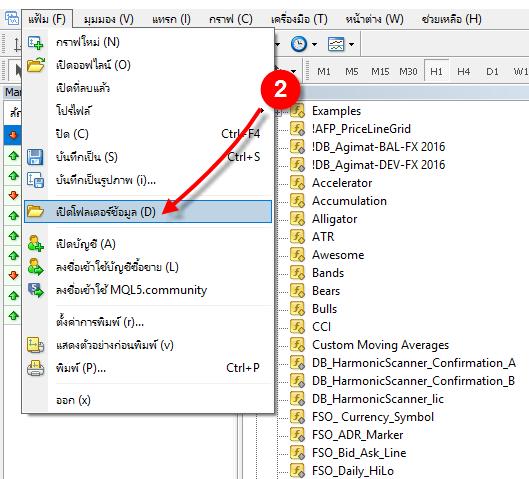Viewport: 529px width, 479px height.
Task: Select the H1 timeframe
Action: pyautogui.click(x=436, y=72)
